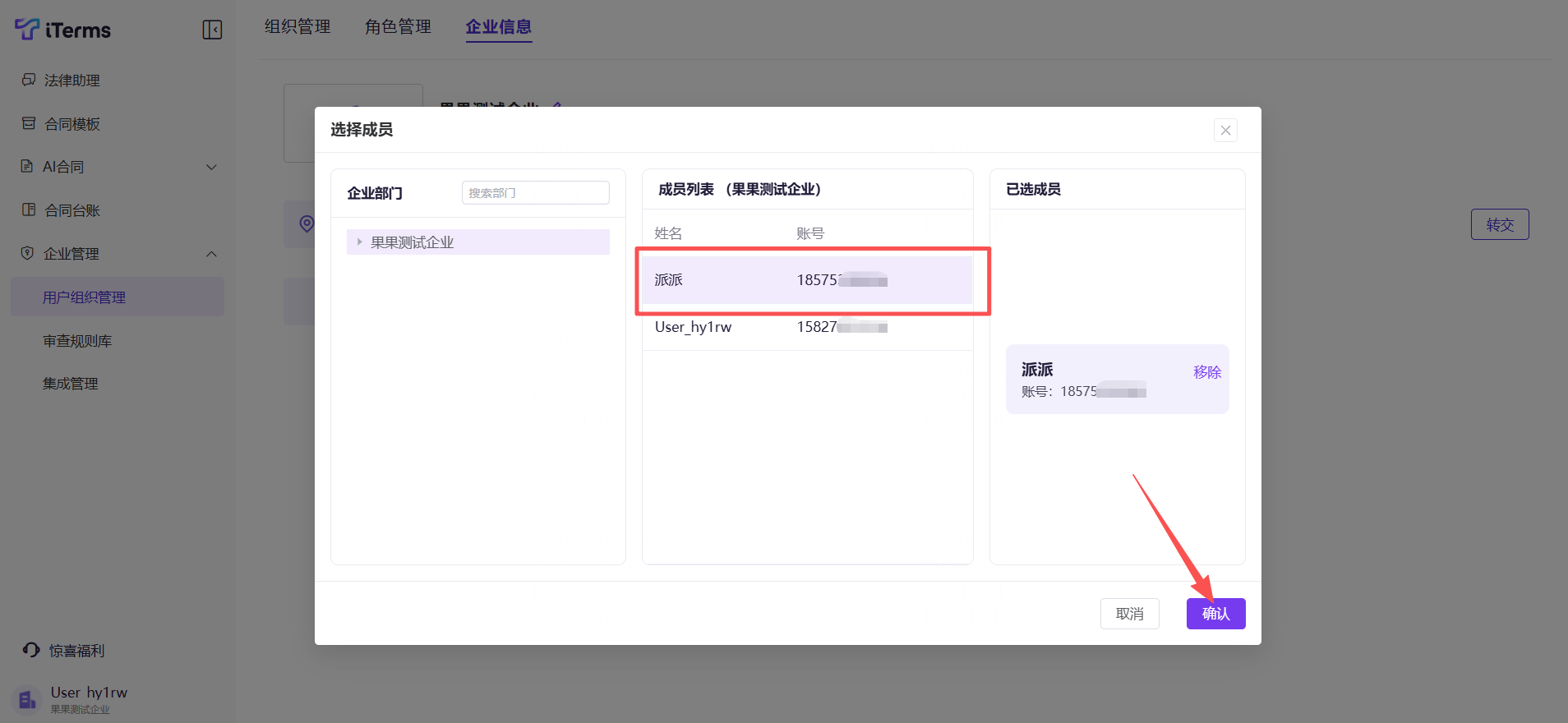The height and width of the screenshot is (723, 1568).
Task: Click the 姓名 column header
Action: coord(668,233)
